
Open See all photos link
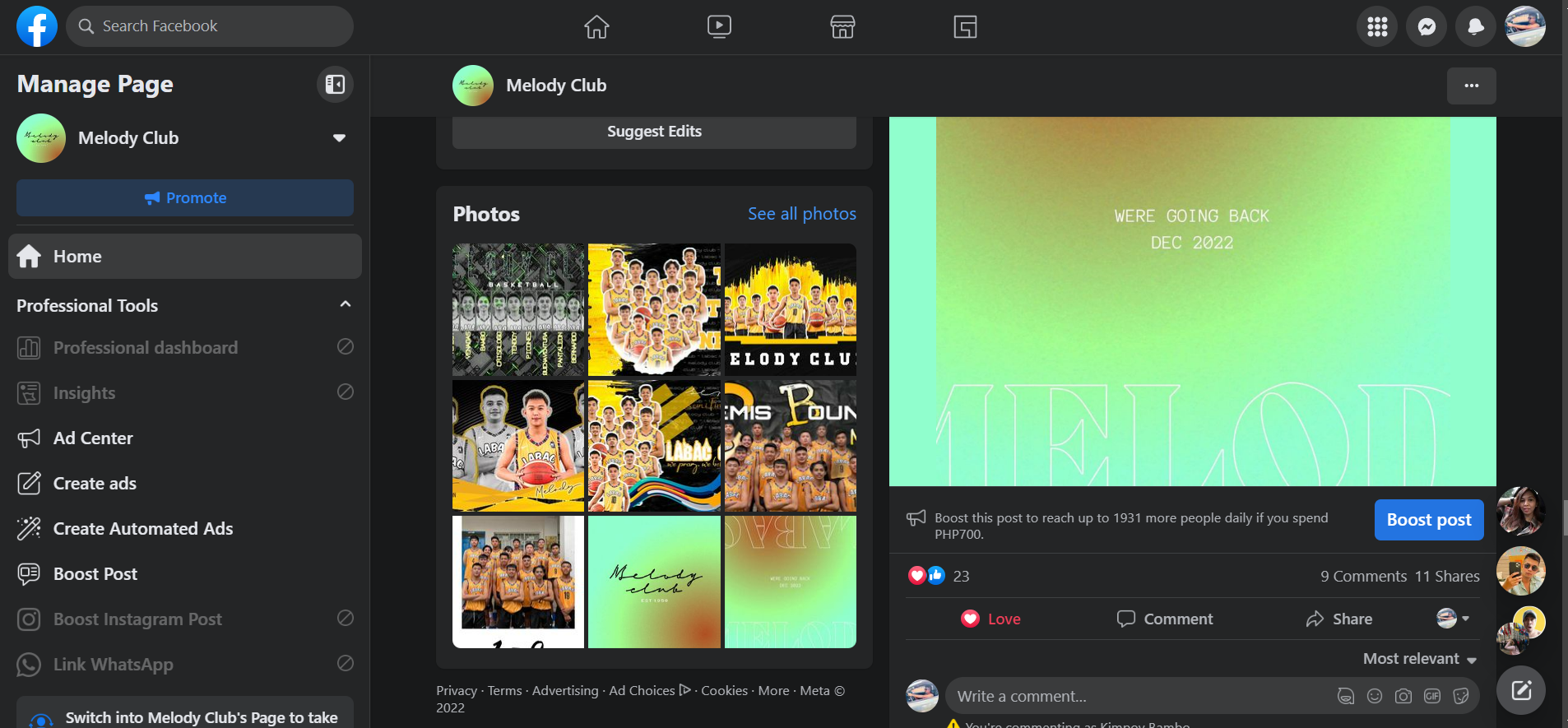pyautogui.click(x=802, y=214)
